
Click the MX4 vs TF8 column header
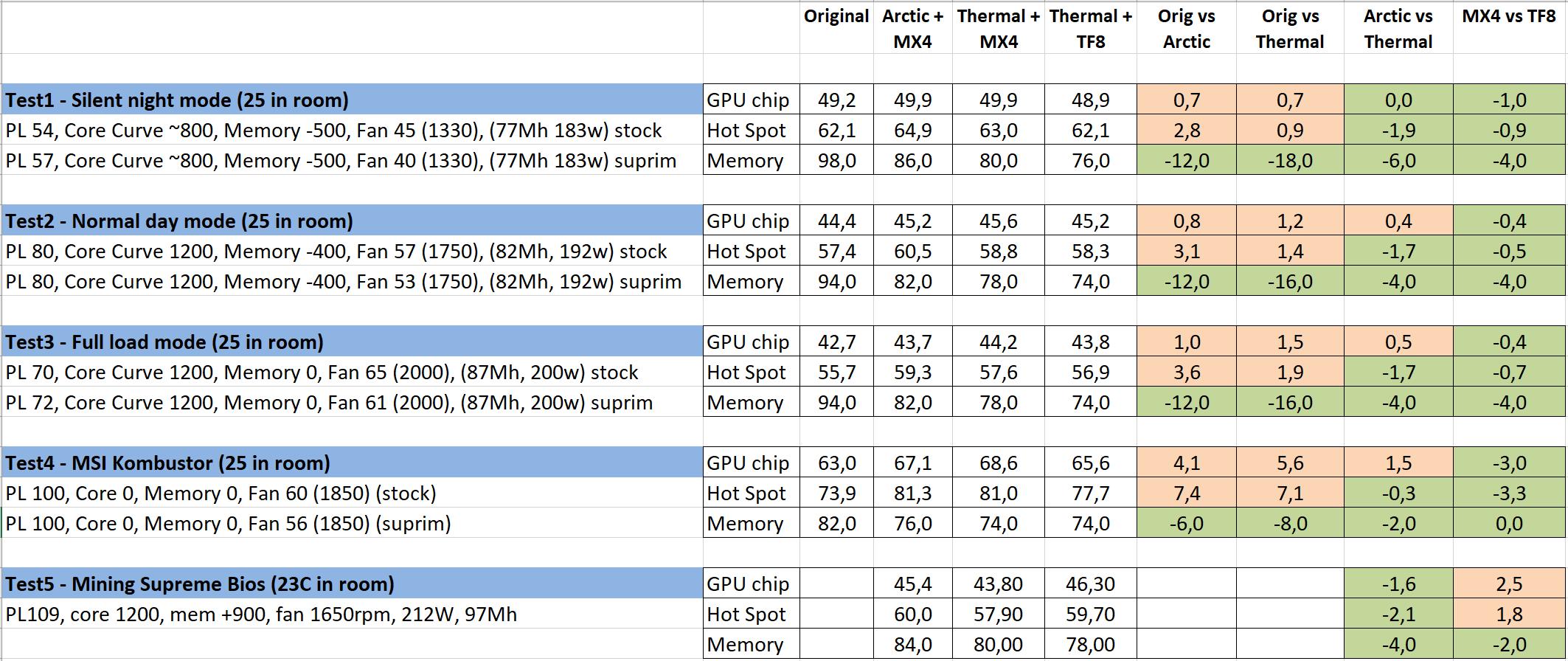point(1509,16)
